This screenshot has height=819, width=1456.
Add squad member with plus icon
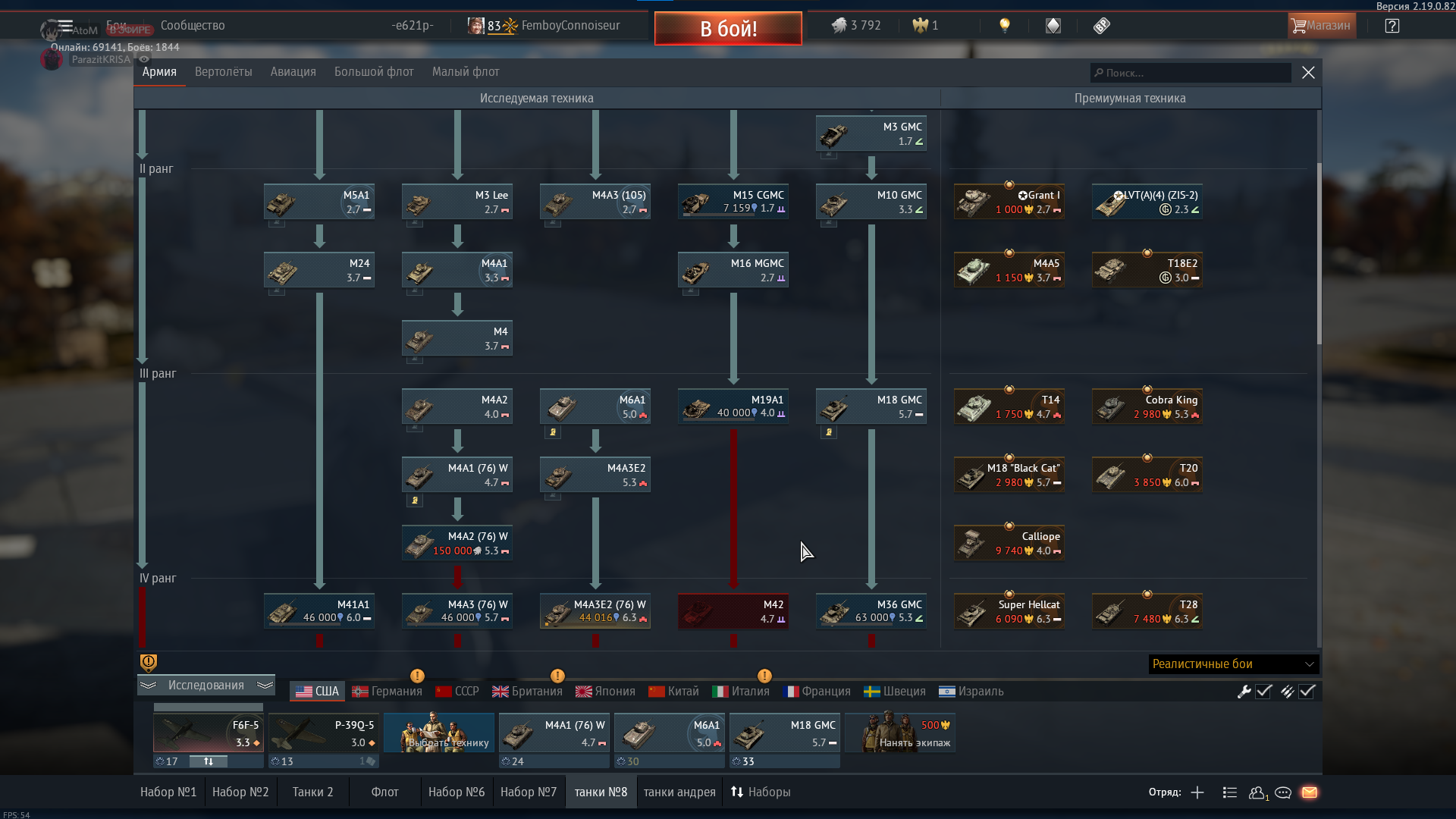(x=1197, y=792)
